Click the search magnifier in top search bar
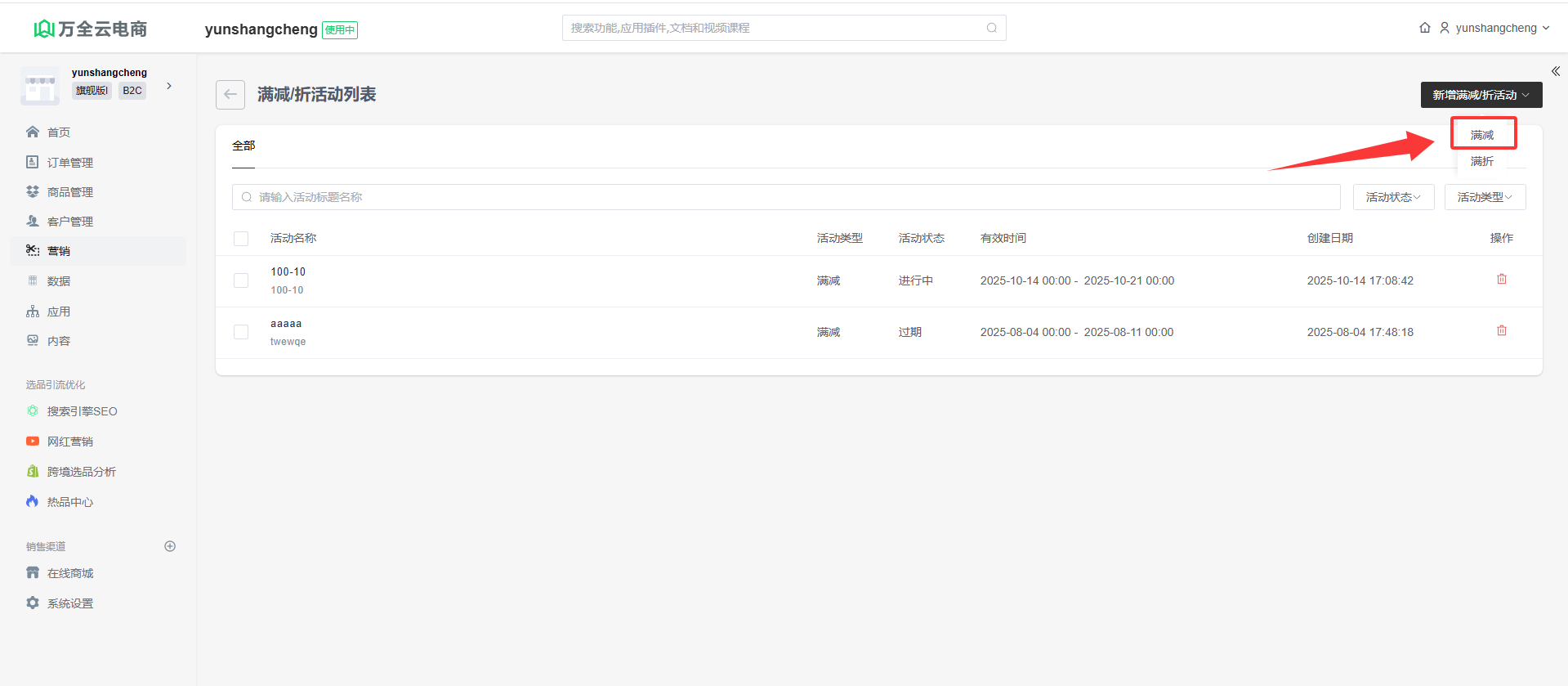The height and width of the screenshot is (686, 1568). (991, 28)
